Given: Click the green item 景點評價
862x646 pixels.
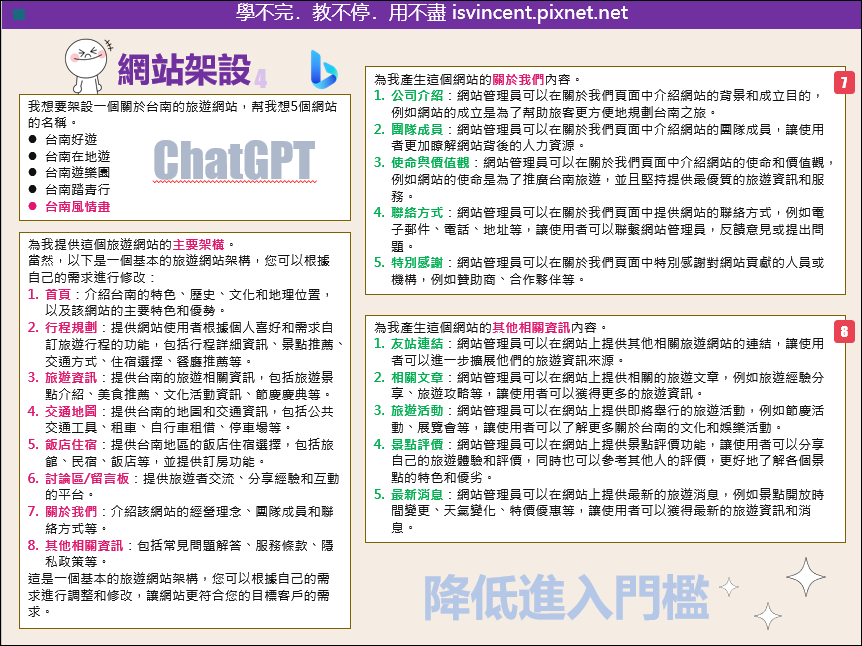Looking at the screenshot, I should coord(417,444).
